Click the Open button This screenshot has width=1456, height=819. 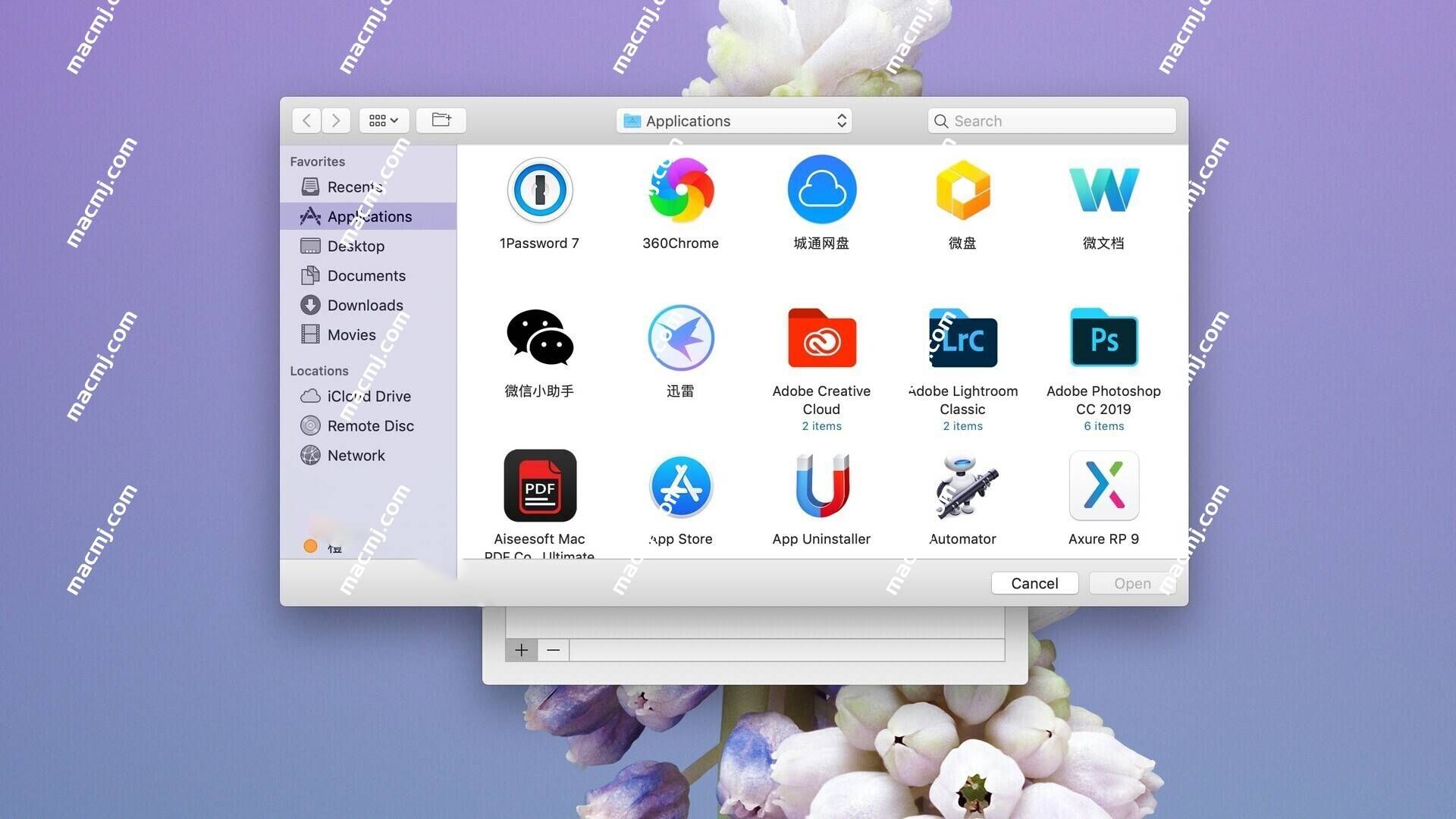1132,583
